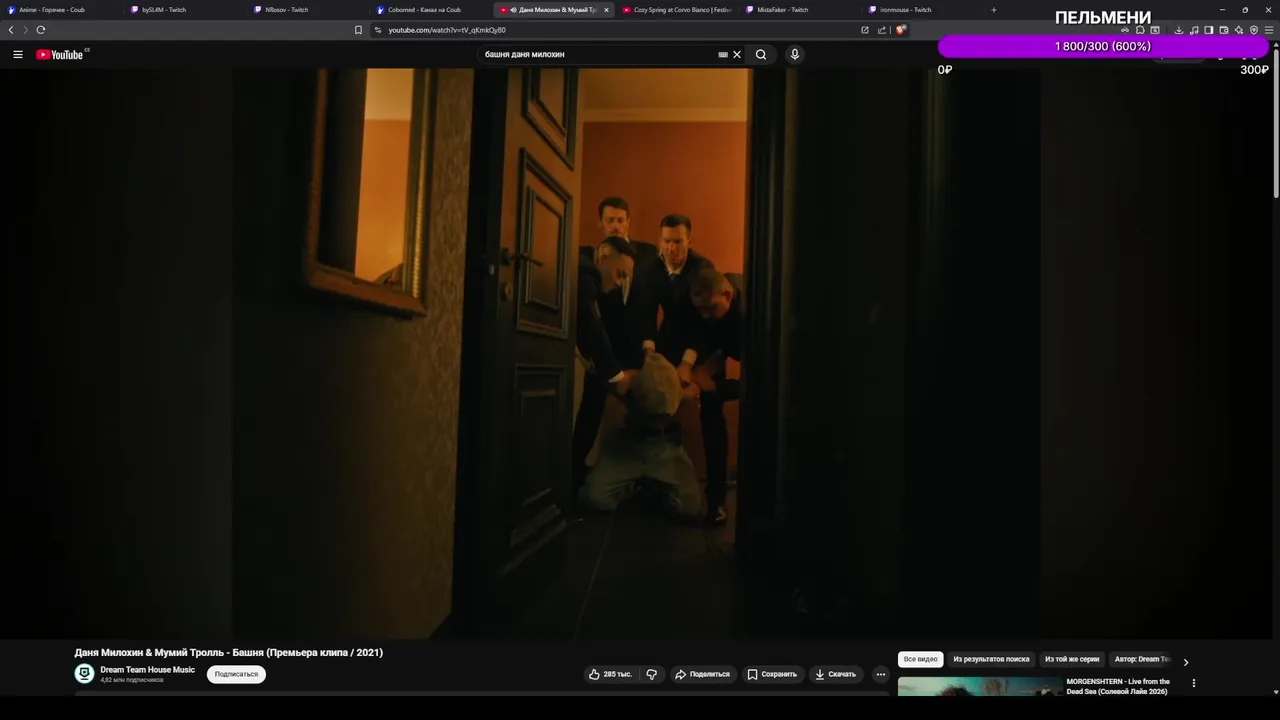Image resolution: width=1280 pixels, height=720 pixels.
Task: Select the Автор: Dream Team chip
Action: (1141, 659)
